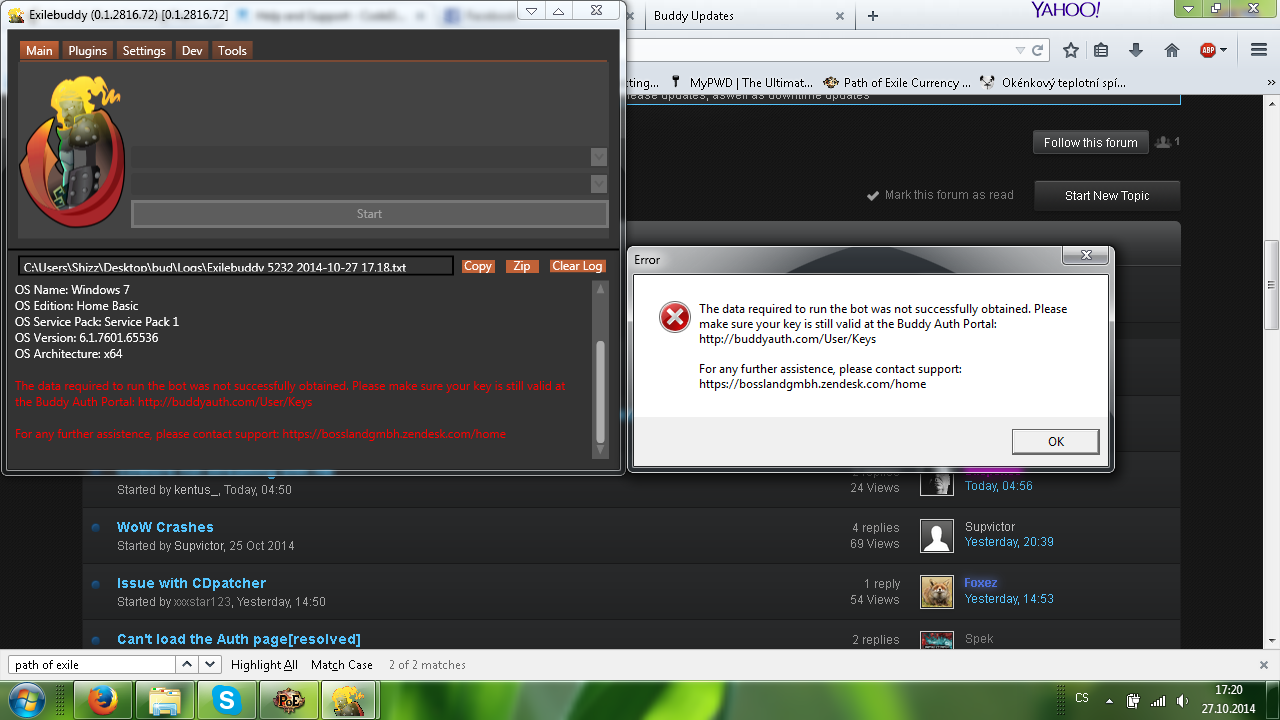
Task: Open the address bar history dropdown arrow
Action: [1020, 50]
